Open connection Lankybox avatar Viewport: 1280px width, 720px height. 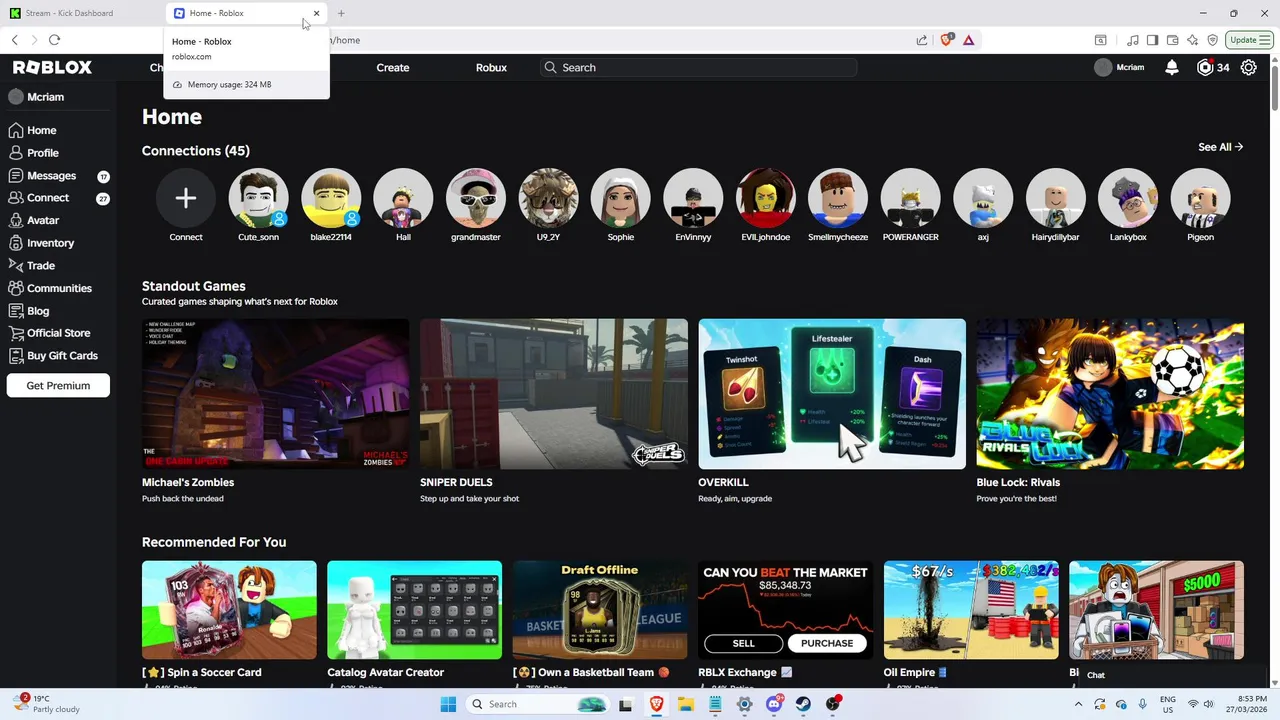click(x=1128, y=198)
